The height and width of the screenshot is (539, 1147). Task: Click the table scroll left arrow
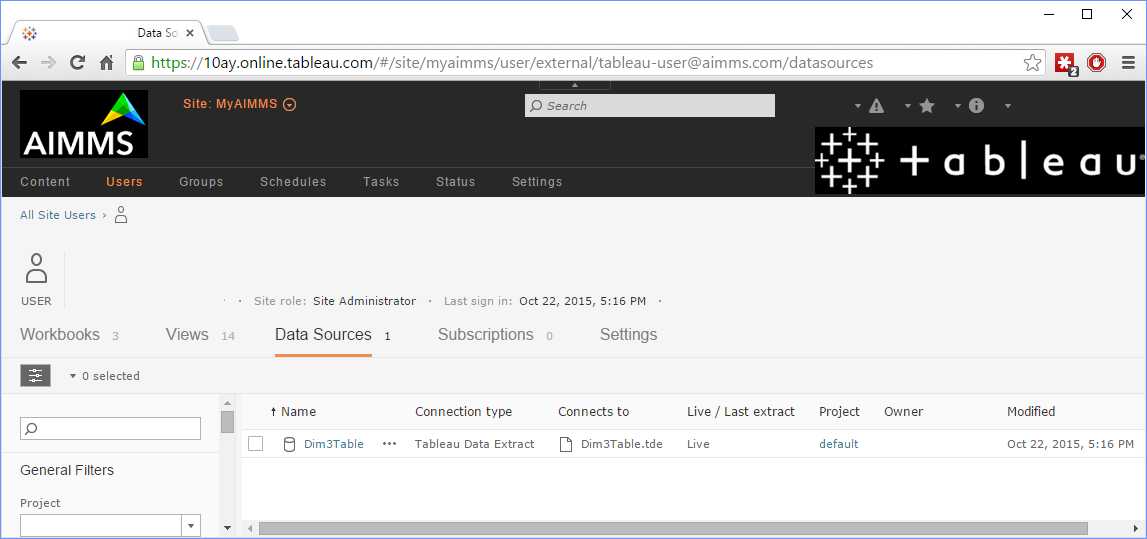click(249, 528)
